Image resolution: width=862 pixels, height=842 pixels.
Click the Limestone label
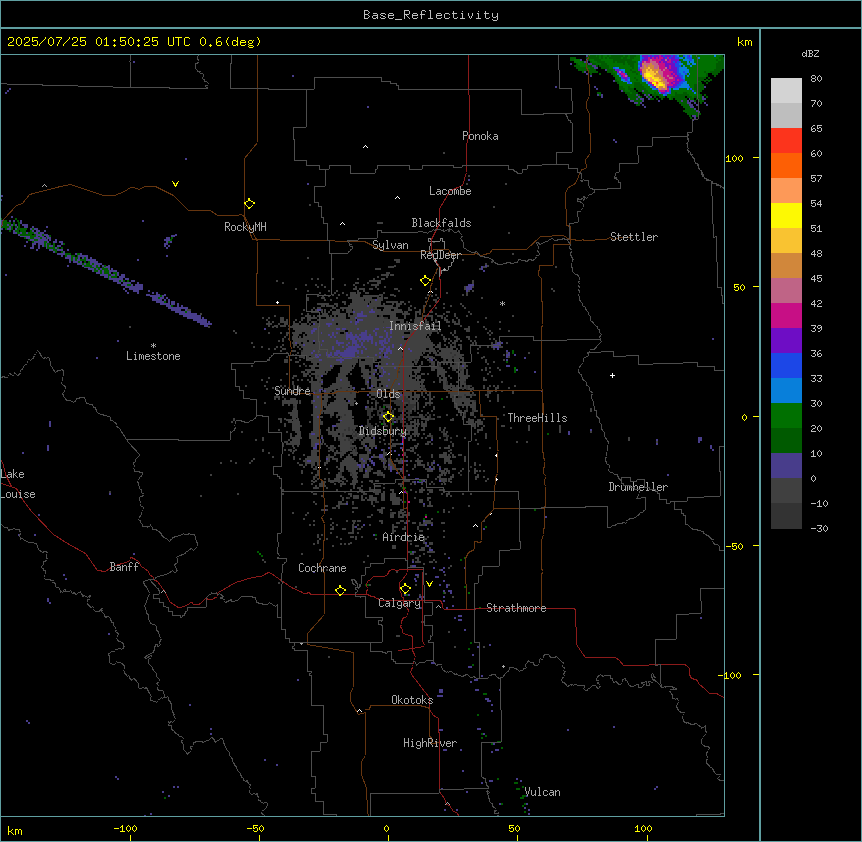point(153,356)
